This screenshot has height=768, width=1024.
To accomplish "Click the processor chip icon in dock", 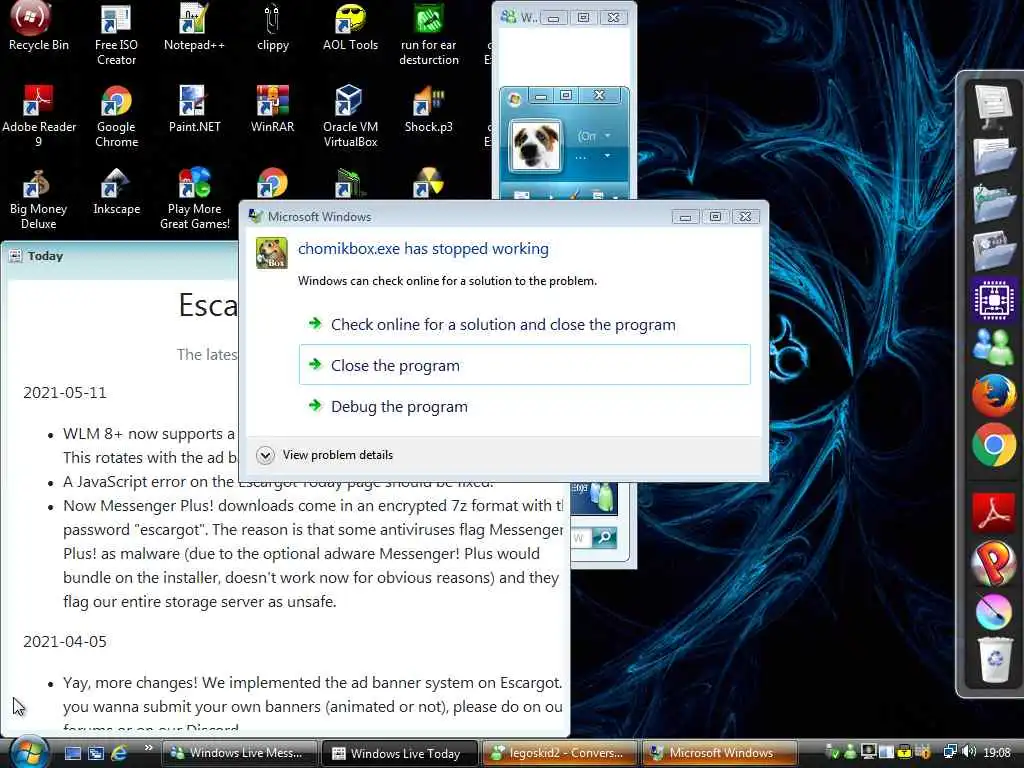I will pyautogui.click(x=993, y=299).
